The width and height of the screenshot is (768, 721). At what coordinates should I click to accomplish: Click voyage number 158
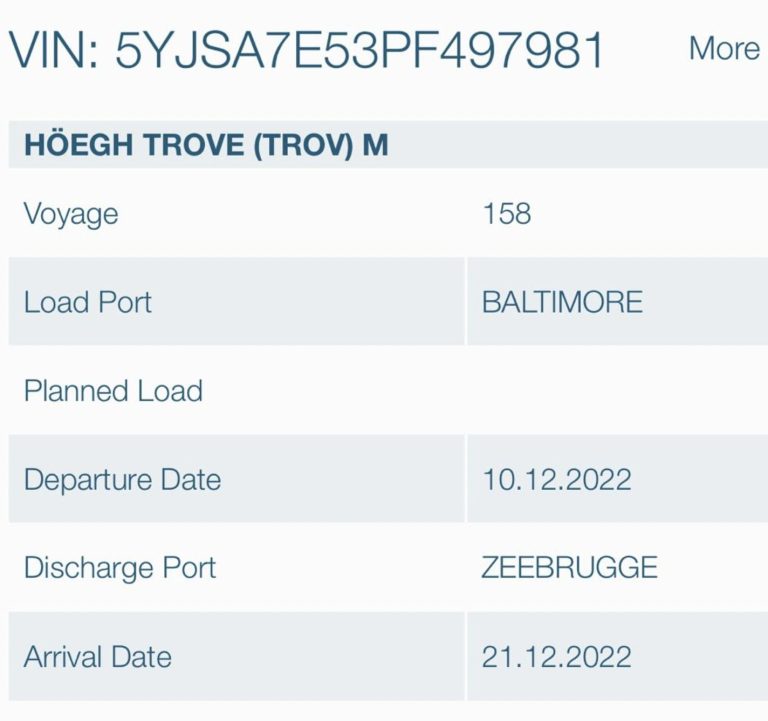click(x=507, y=214)
